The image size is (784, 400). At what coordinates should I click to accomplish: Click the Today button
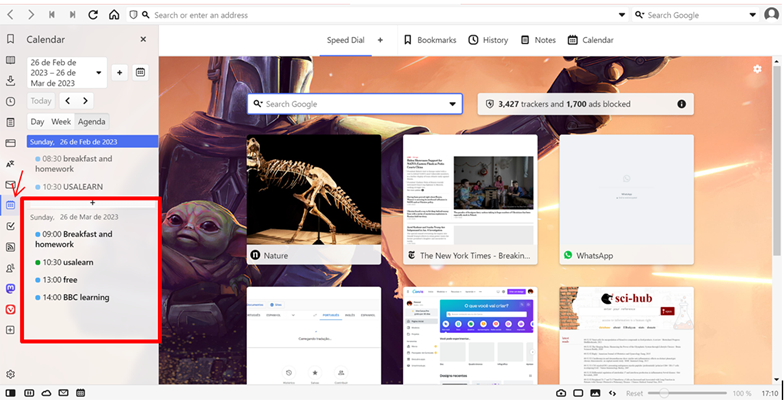tap(41, 101)
